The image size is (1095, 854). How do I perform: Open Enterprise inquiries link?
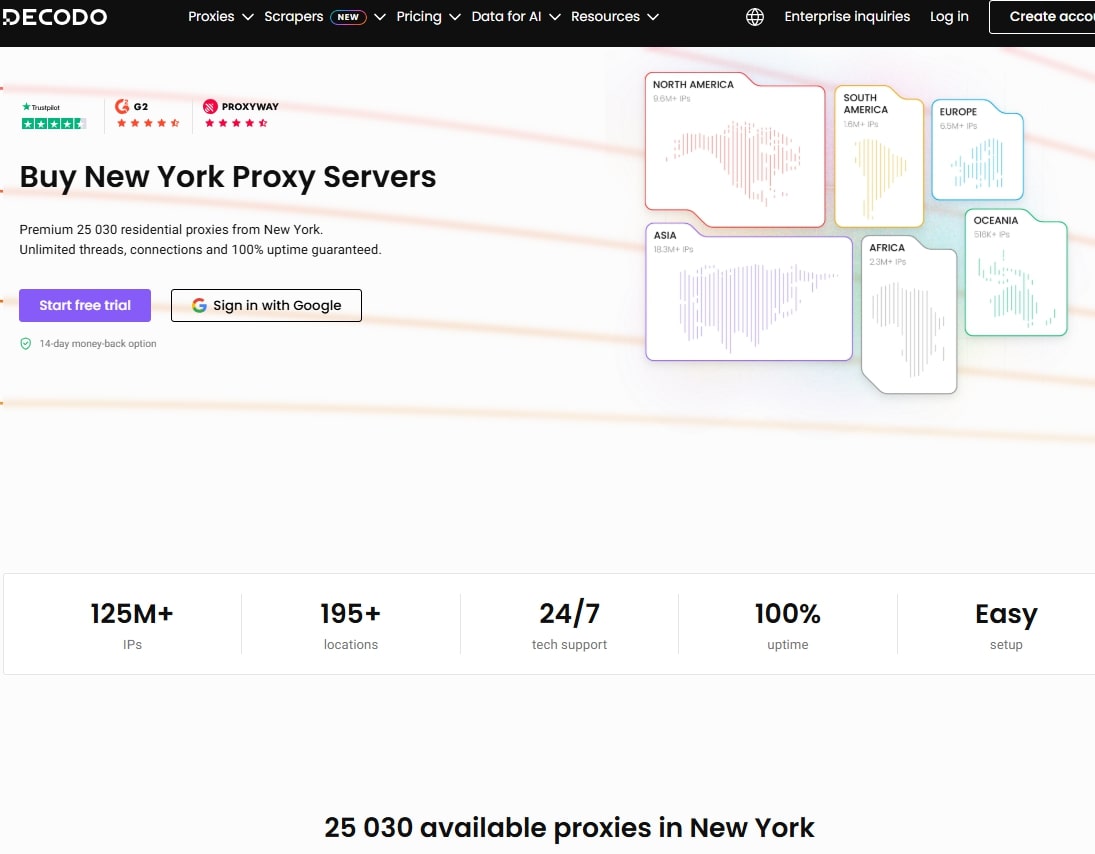pyautogui.click(x=847, y=17)
